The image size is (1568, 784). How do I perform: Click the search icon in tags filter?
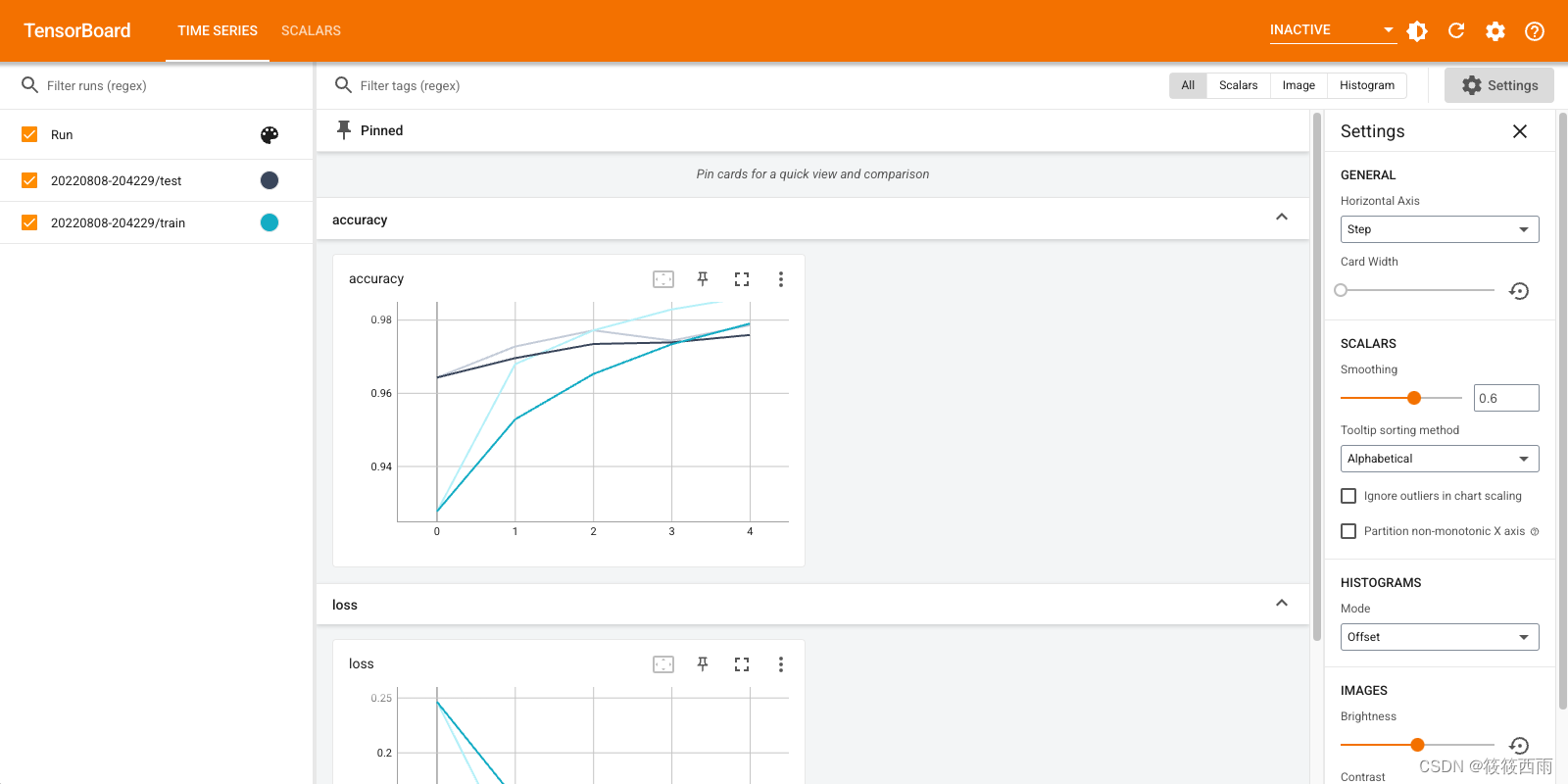(344, 85)
